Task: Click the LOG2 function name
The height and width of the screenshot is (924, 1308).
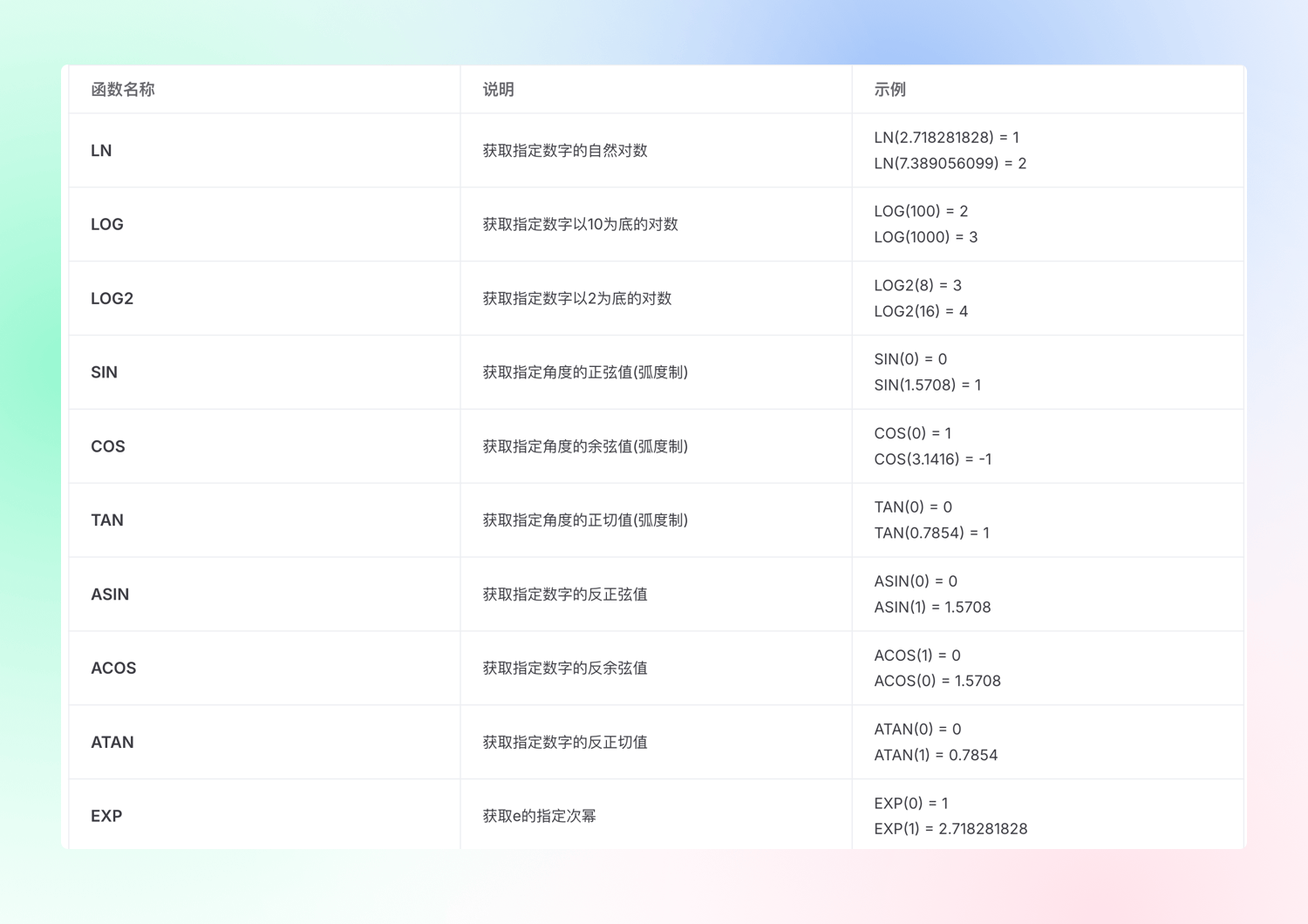Action: coord(112,299)
